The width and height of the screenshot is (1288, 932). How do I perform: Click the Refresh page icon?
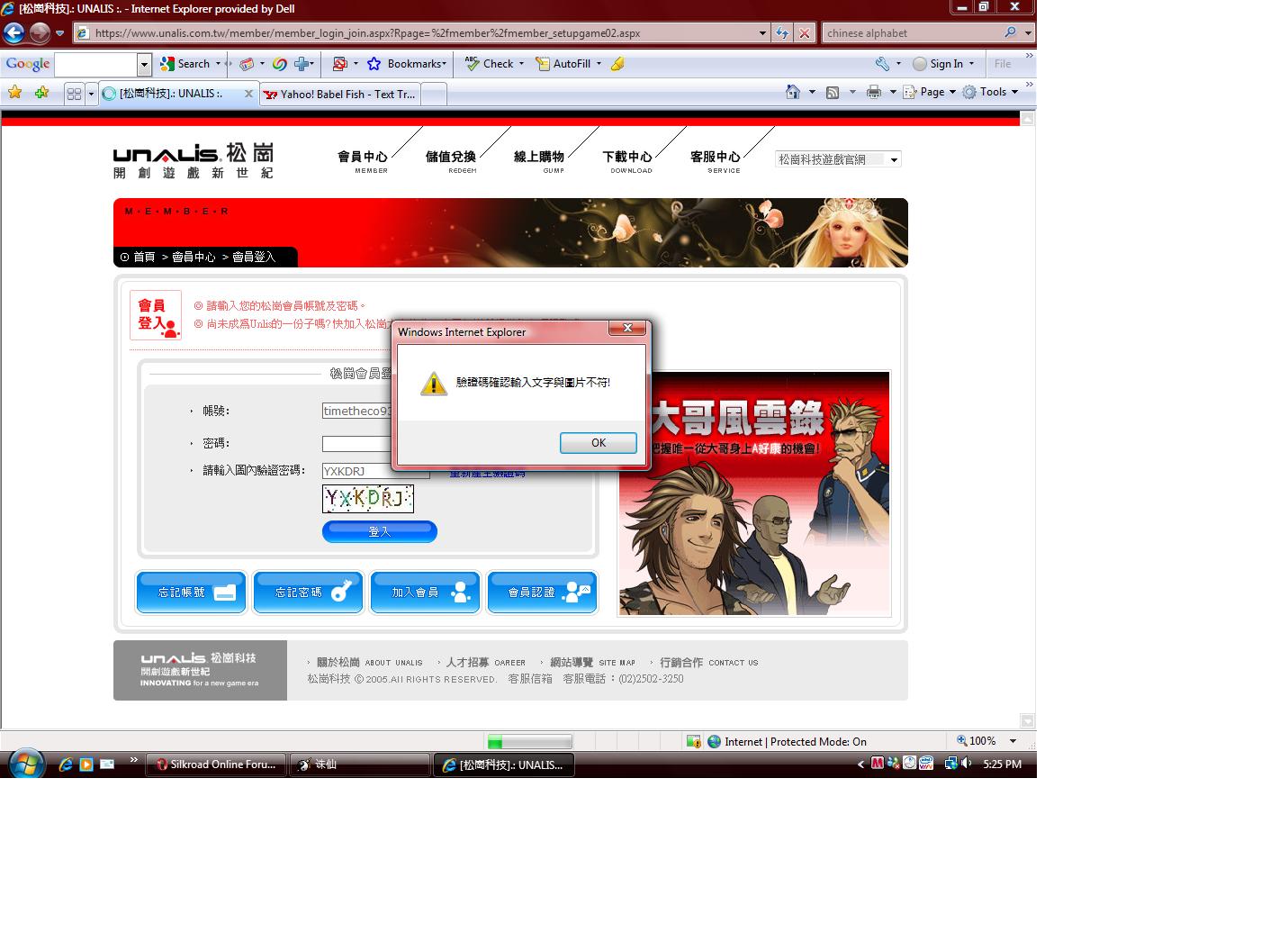coord(781,33)
